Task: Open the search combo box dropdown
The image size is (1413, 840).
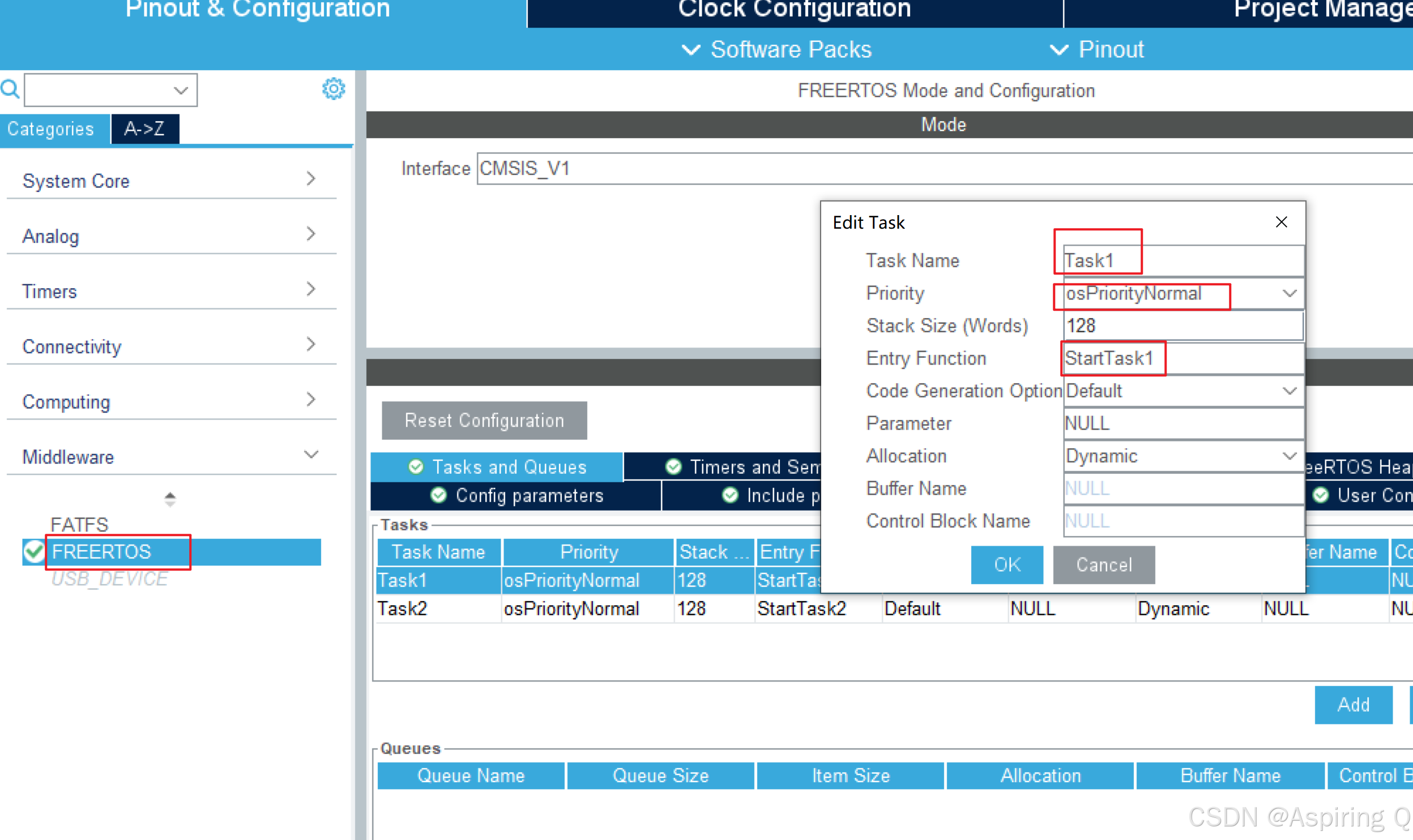Action: (181, 90)
